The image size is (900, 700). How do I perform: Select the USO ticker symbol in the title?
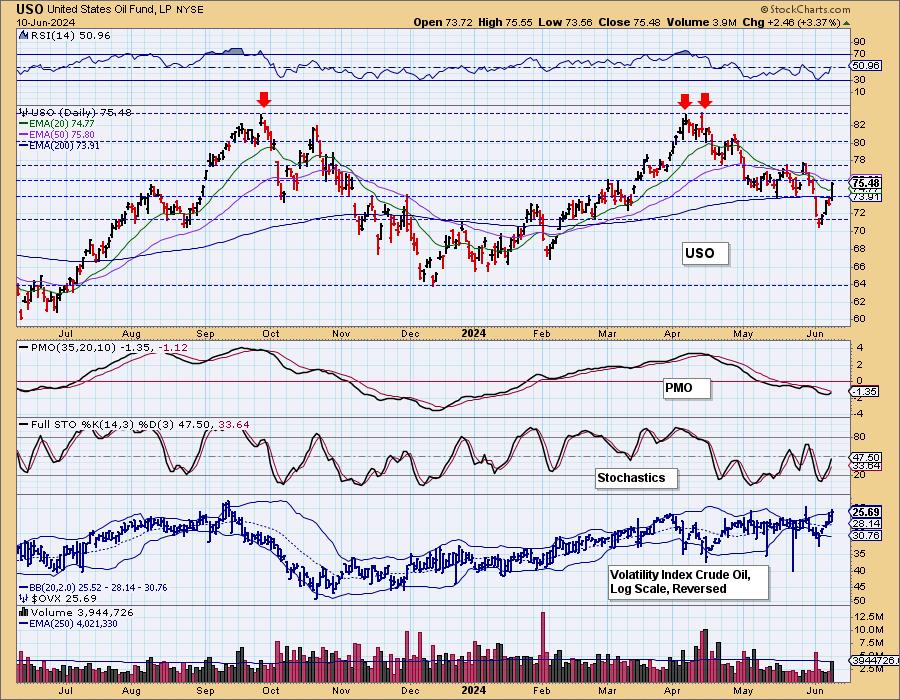[29, 9]
